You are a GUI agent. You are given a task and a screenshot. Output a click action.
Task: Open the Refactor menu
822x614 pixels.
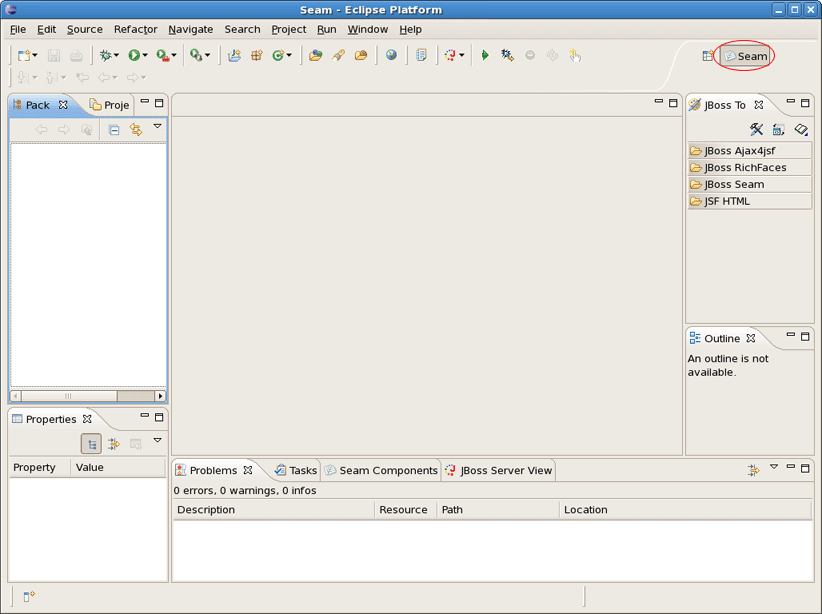point(135,29)
